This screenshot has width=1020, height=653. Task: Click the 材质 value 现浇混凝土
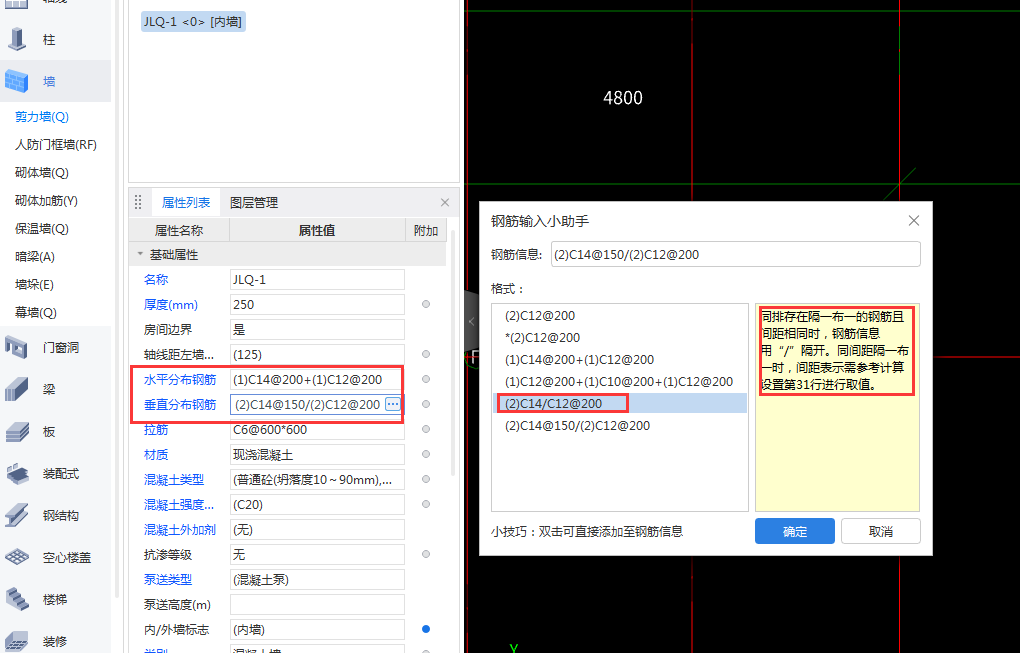[x=317, y=454]
